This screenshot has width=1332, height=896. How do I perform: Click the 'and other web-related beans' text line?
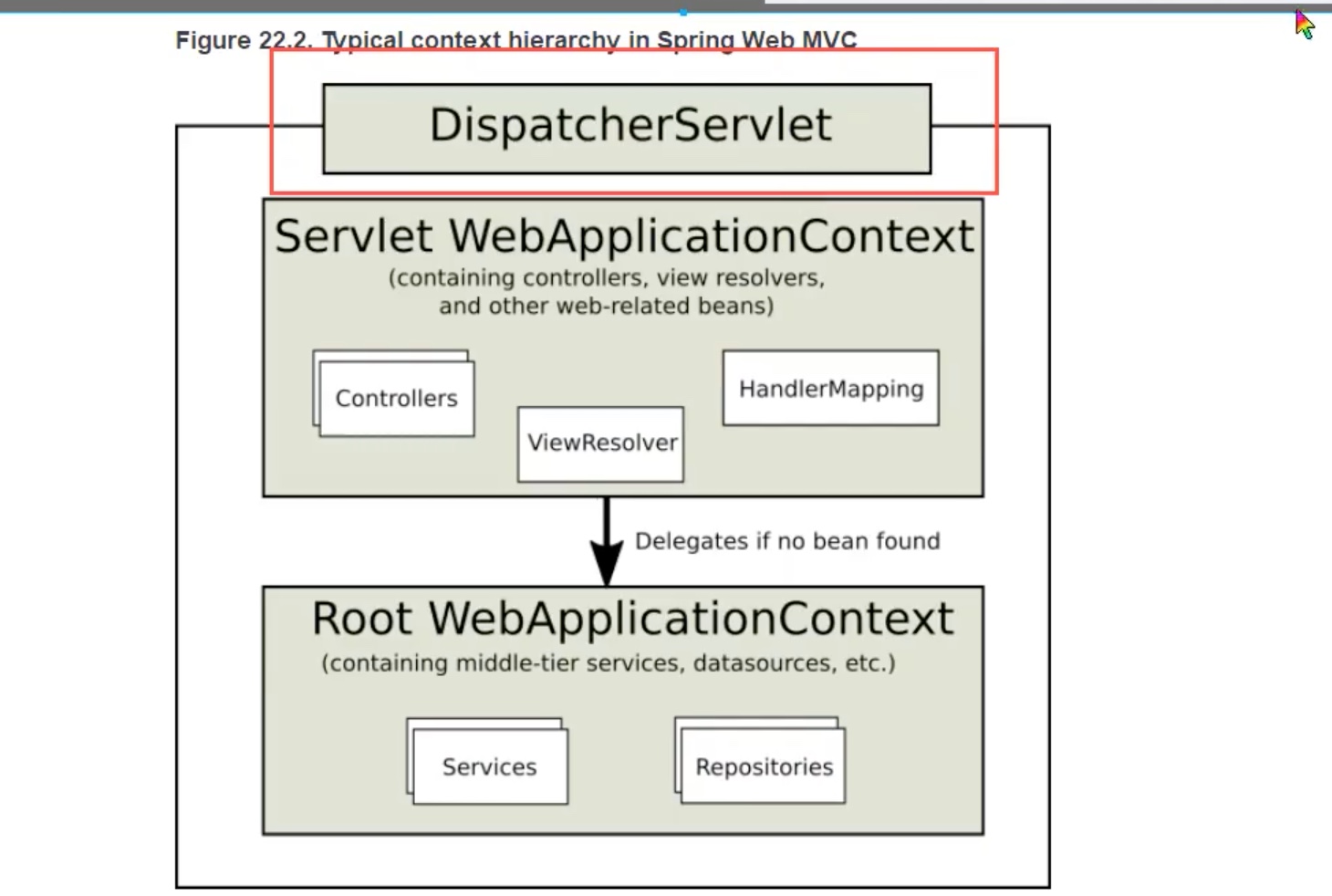607,306
